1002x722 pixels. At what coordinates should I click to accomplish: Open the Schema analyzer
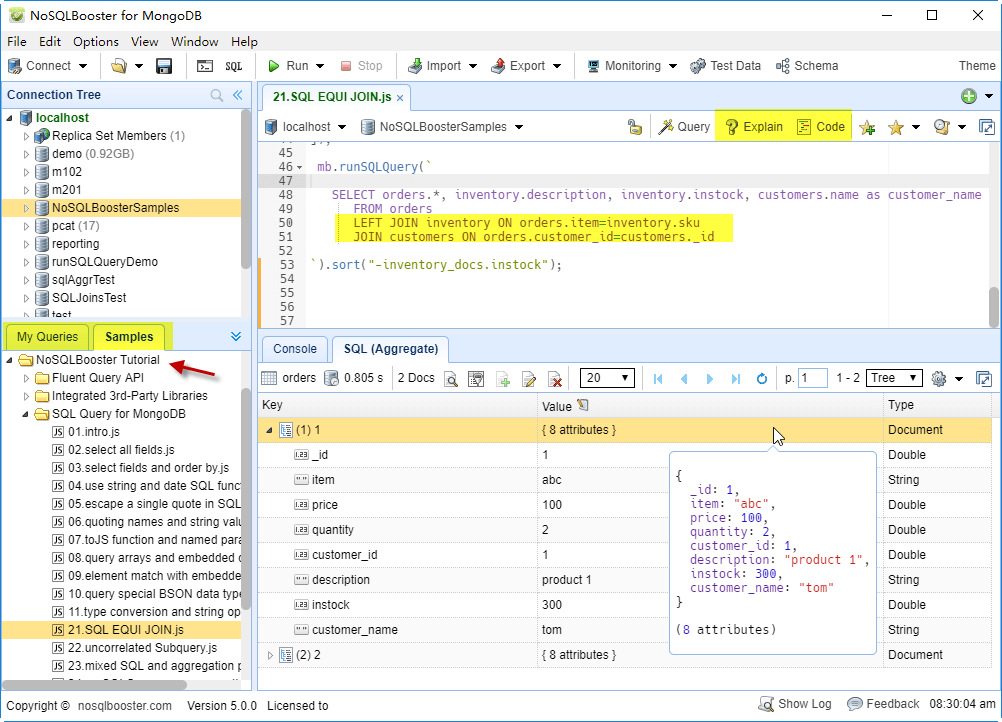(806, 66)
